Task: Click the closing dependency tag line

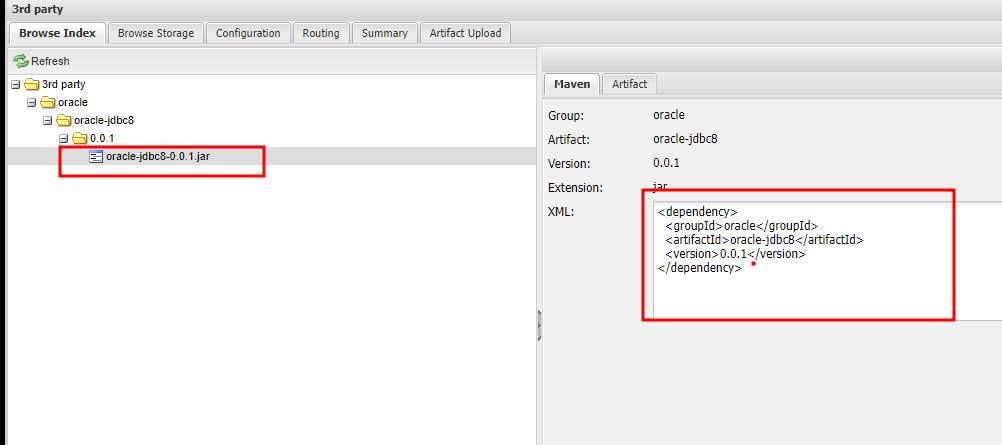Action: tap(700, 269)
